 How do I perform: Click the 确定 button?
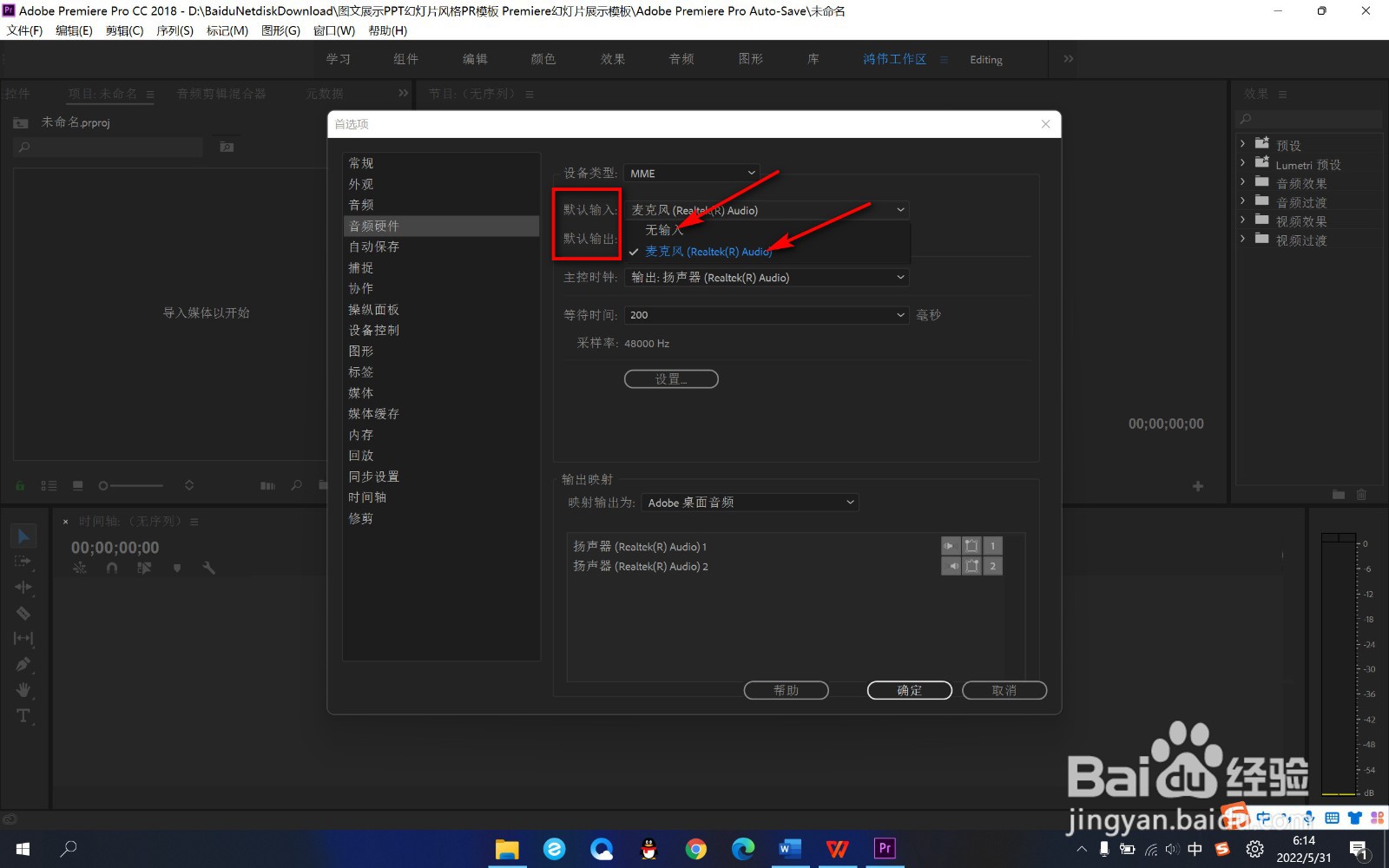pyautogui.click(x=910, y=690)
